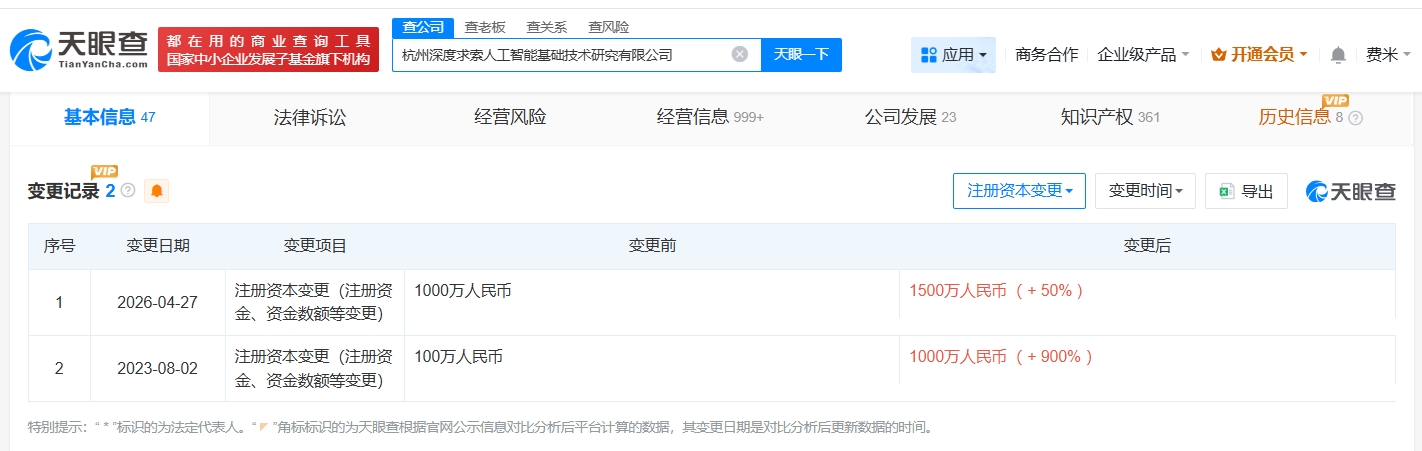
Task: Select the 查风险 search tab
Action: click(x=609, y=27)
